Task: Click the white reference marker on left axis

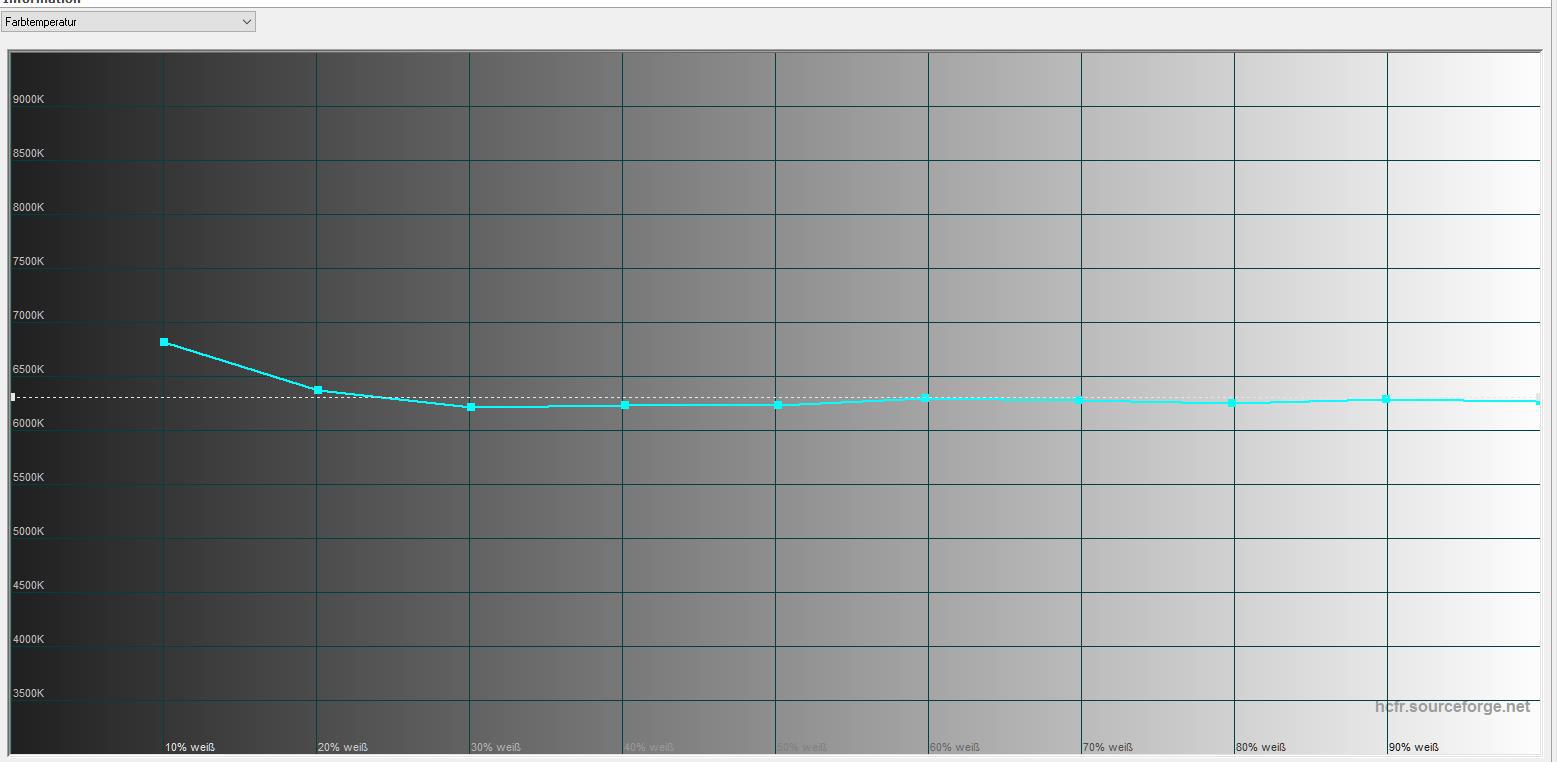Action: click(x=13, y=397)
